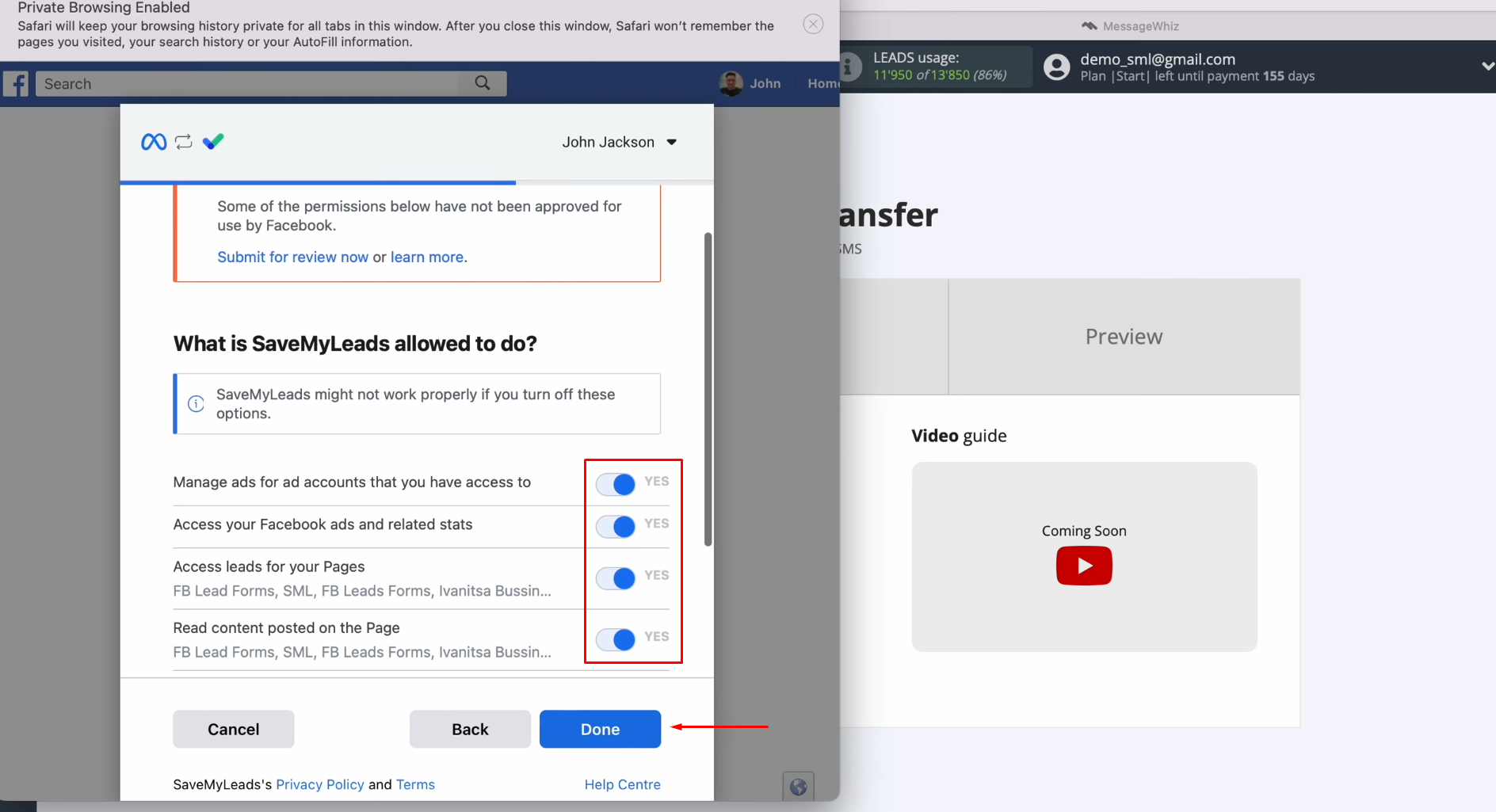Click the MessageWhiz tab title
Screen dimensions: 1496x812
1140,26
